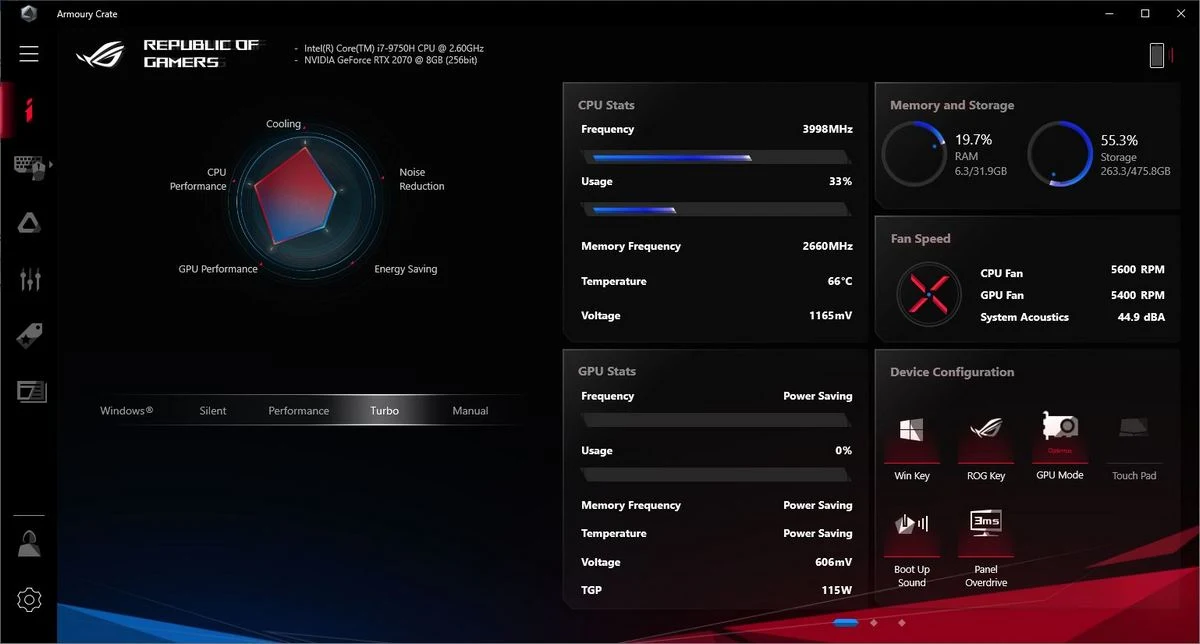
Task: Select Turbo mode
Action: [x=384, y=410]
